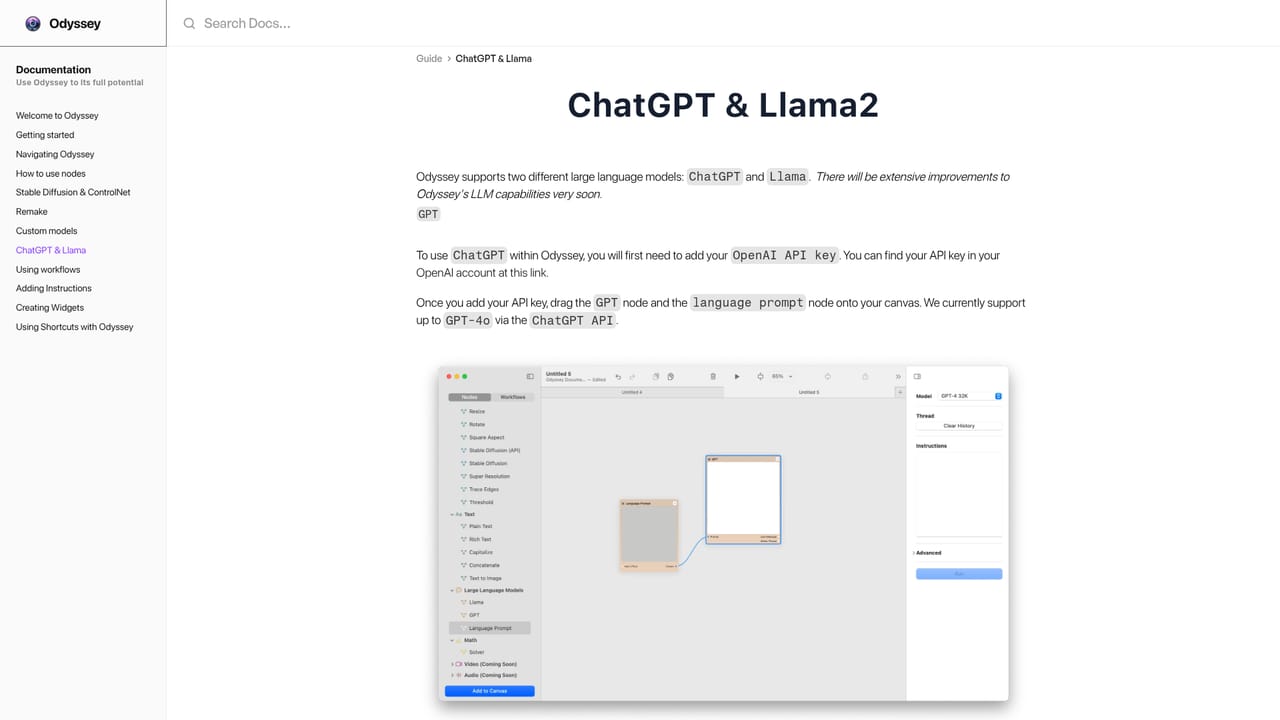The width and height of the screenshot is (1280, 720).
Task: Open the Odyssey app screenshot image
Action: [723, 533]
